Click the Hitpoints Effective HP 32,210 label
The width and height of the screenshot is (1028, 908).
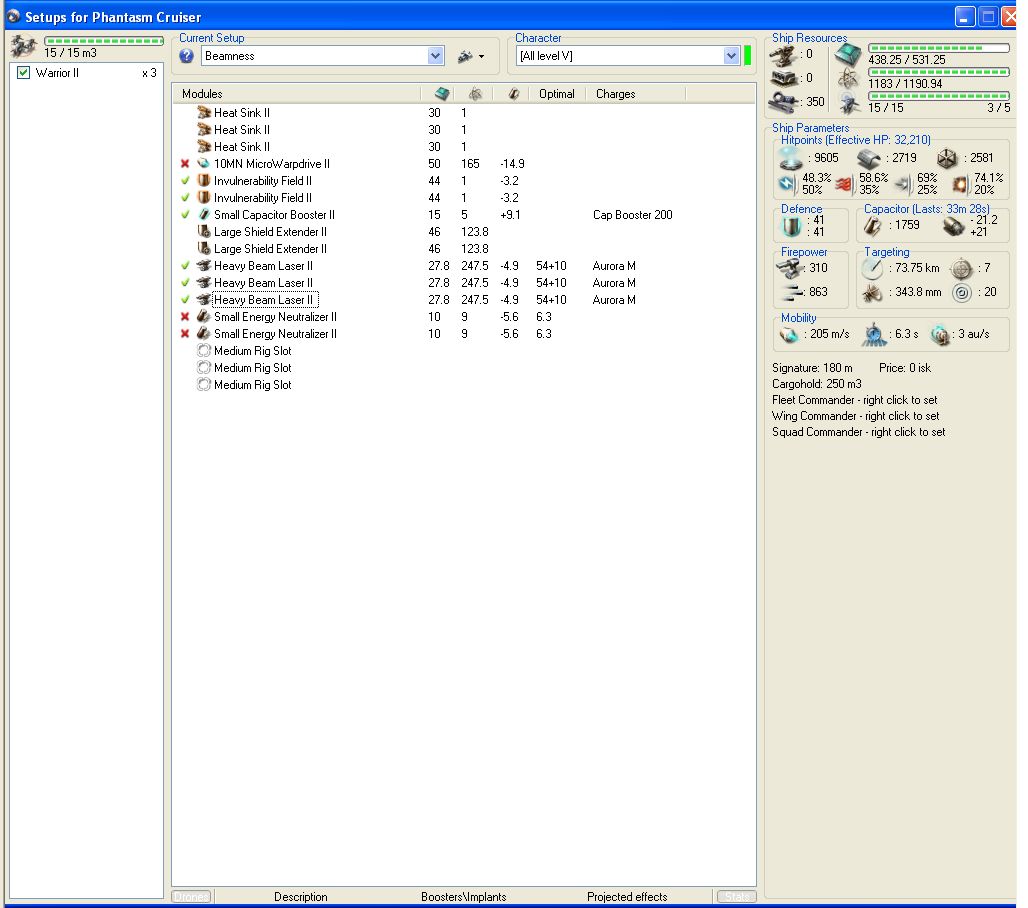tap(855, 140)
